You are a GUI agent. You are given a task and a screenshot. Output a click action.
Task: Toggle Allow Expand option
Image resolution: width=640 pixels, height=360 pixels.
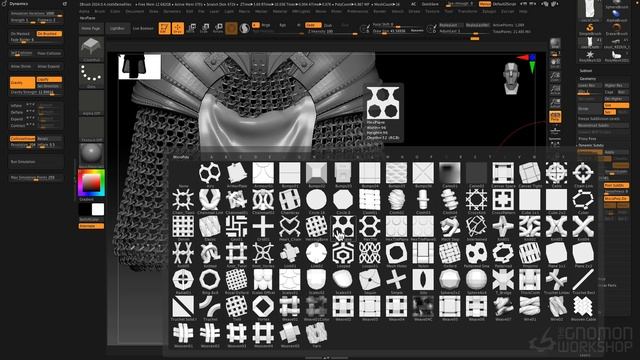(49, 66)
